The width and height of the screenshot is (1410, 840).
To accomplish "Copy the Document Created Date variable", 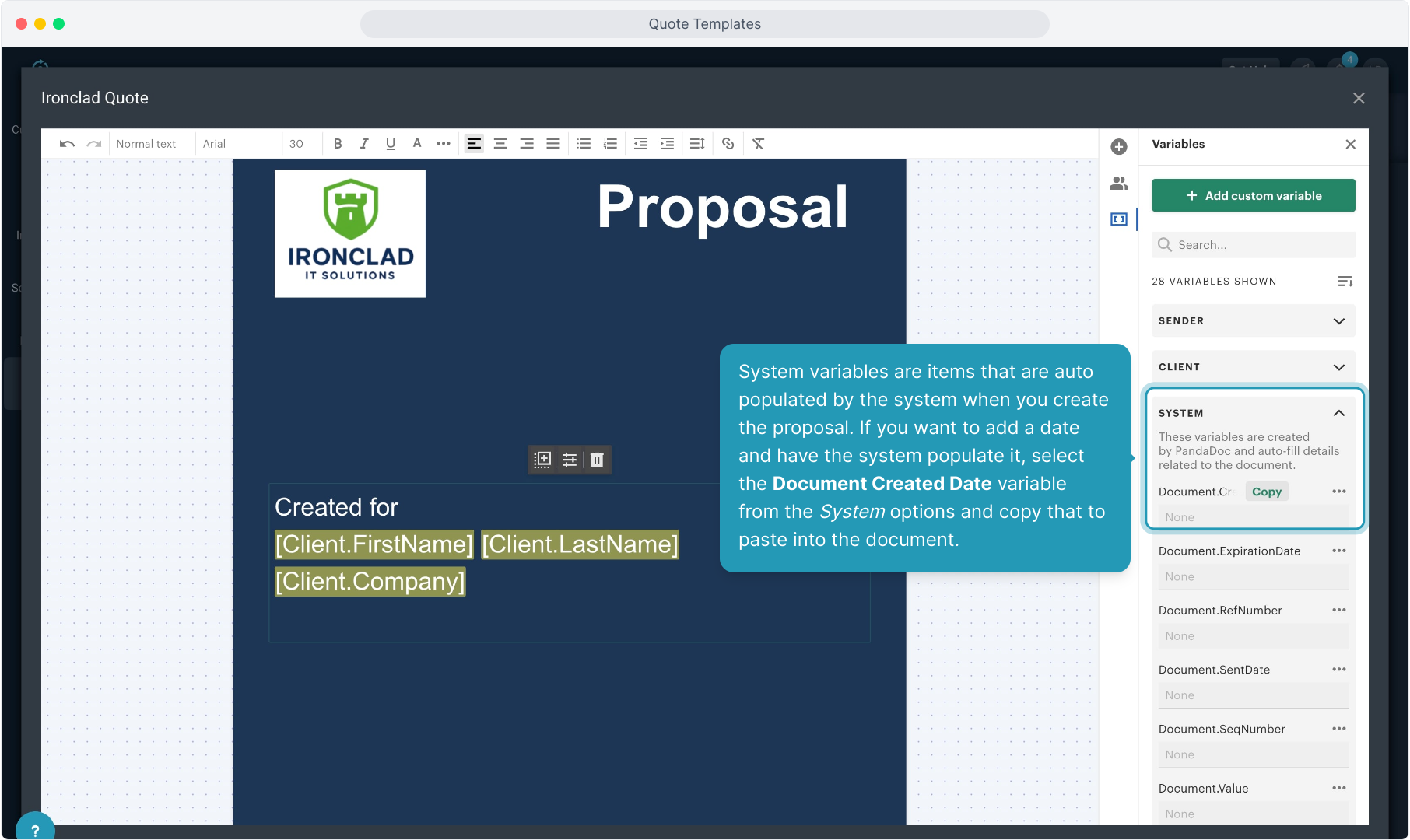I will 1267,492.
